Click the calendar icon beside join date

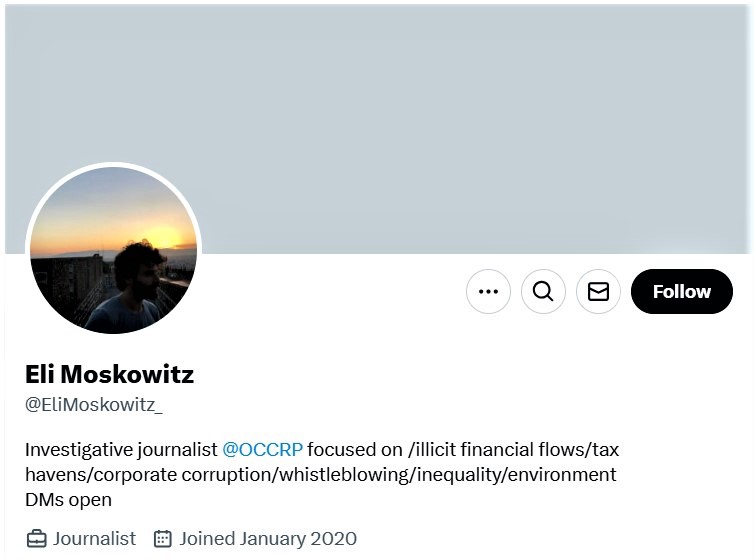(162, 539)
